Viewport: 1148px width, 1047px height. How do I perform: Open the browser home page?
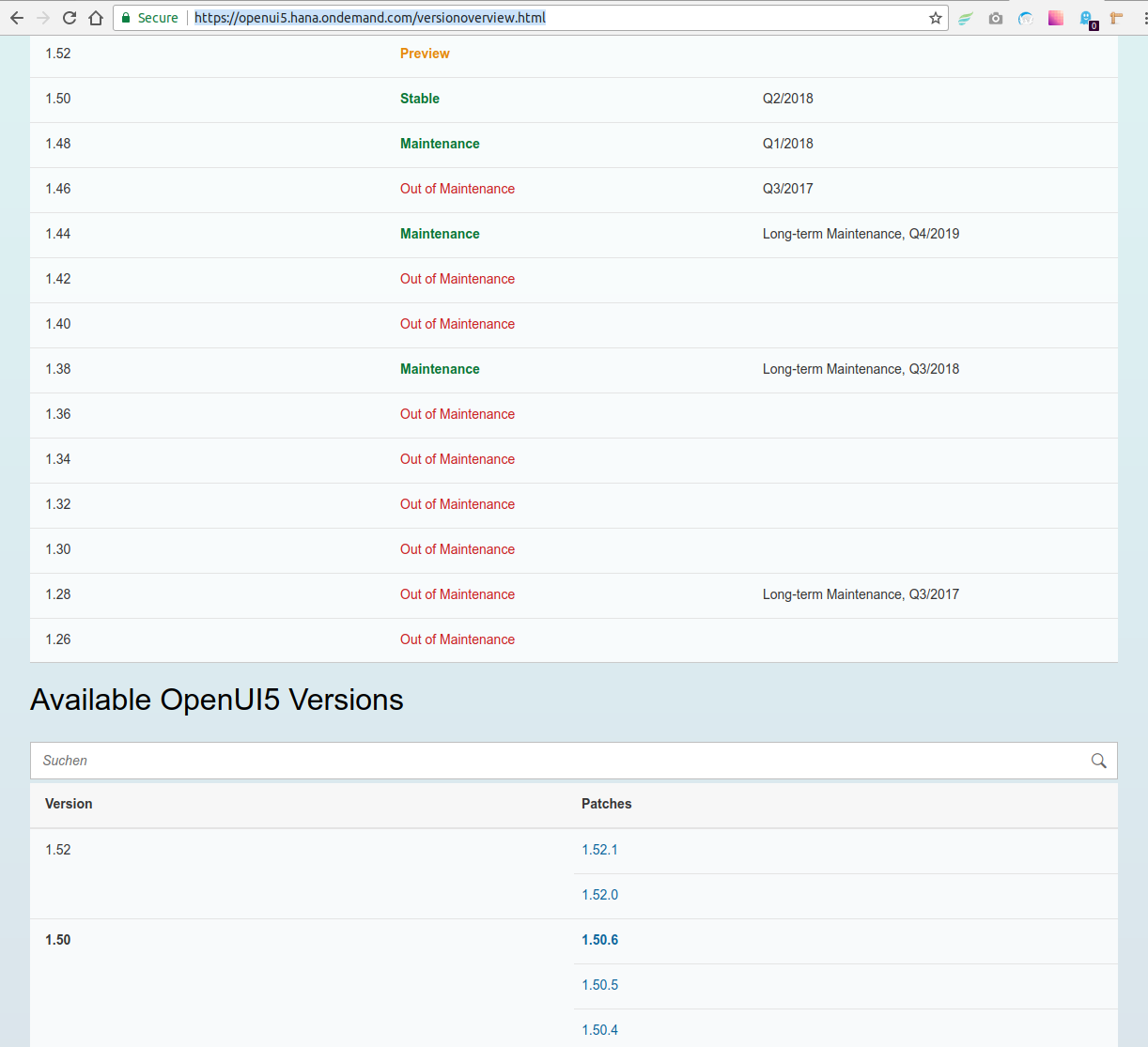(x=94, y=17)
